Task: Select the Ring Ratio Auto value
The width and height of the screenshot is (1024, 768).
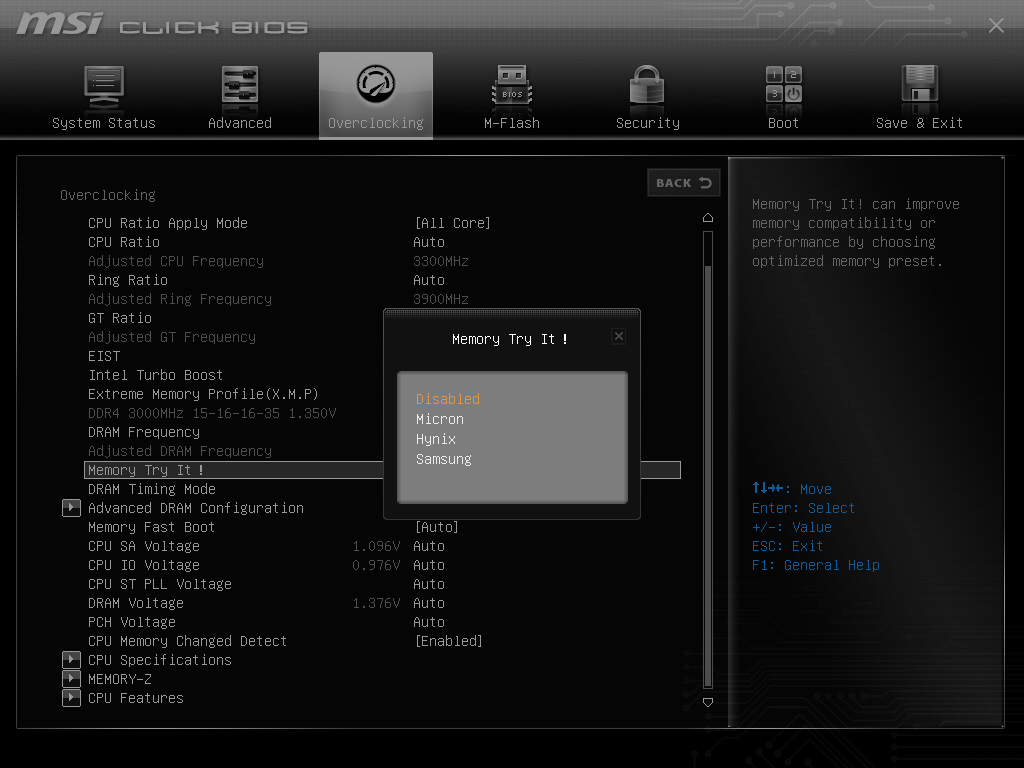Action: (429, 280)
